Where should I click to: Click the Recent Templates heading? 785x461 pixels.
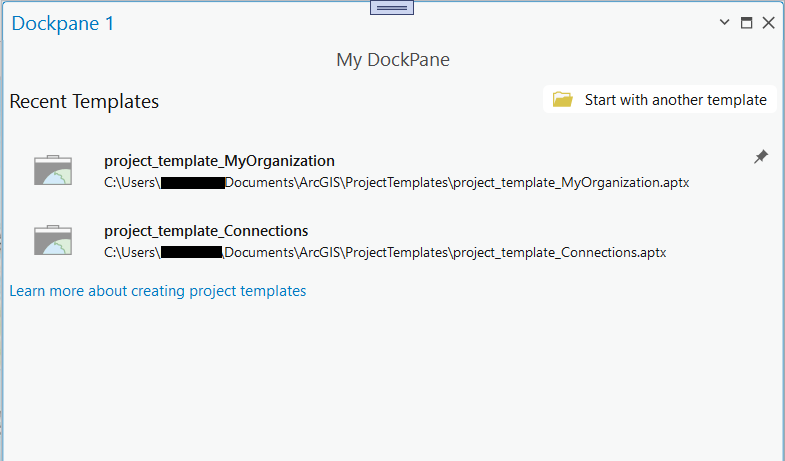point(84,101)
